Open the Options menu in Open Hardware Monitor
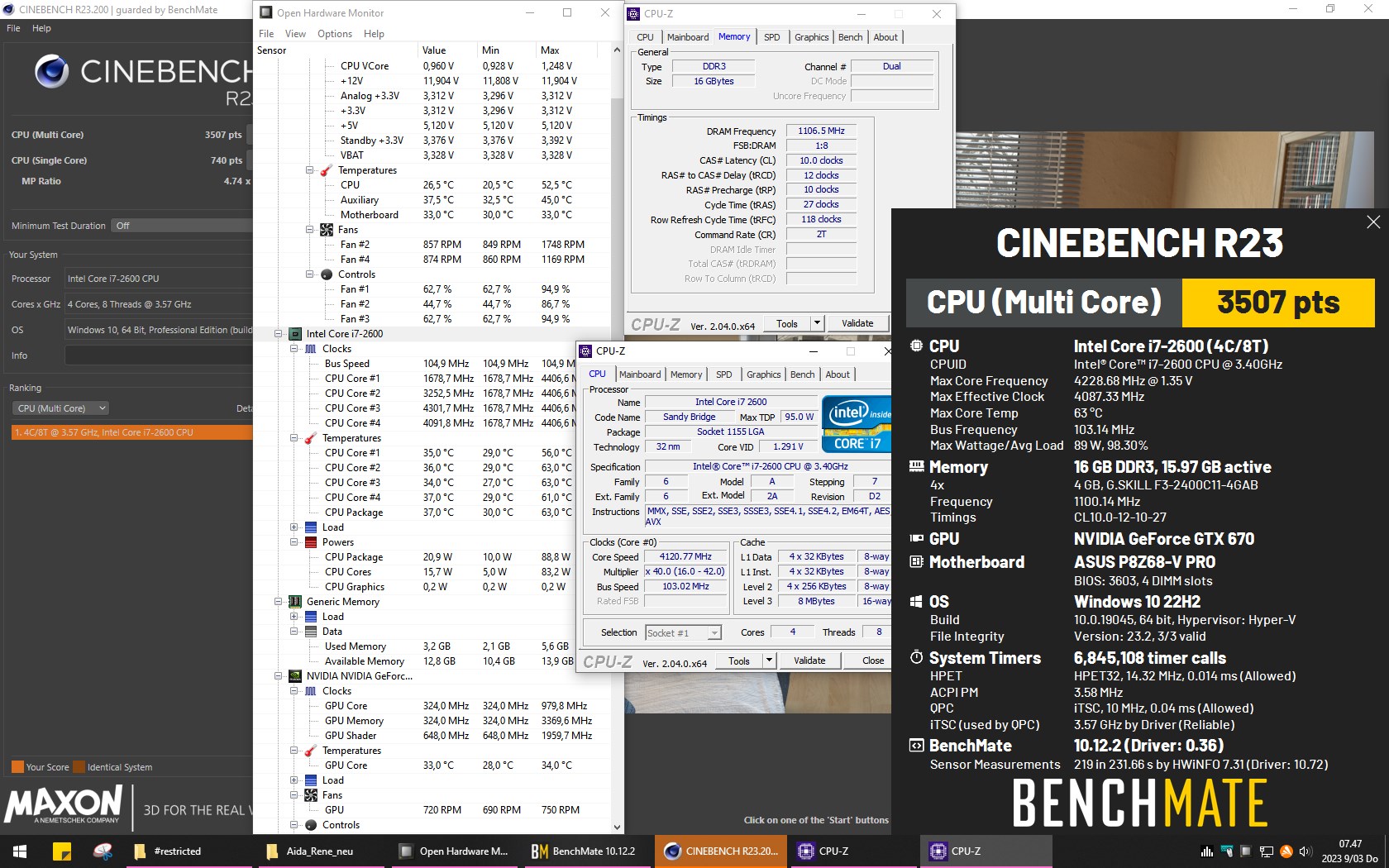The height and width of the screenshot is (868, 1389). point(335,34)
